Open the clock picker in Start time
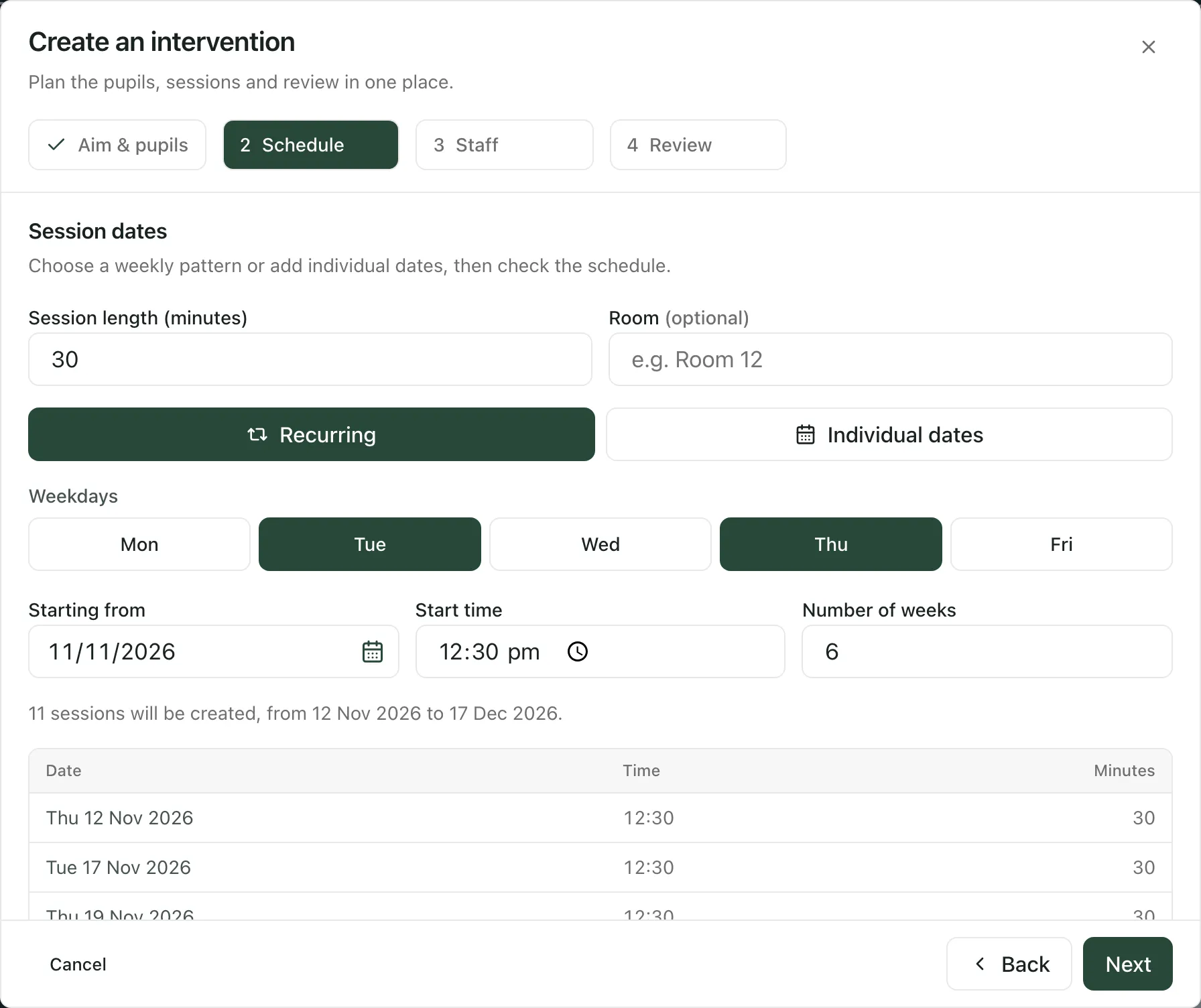Viewport: 1201px width, 1008px height. 577,651
